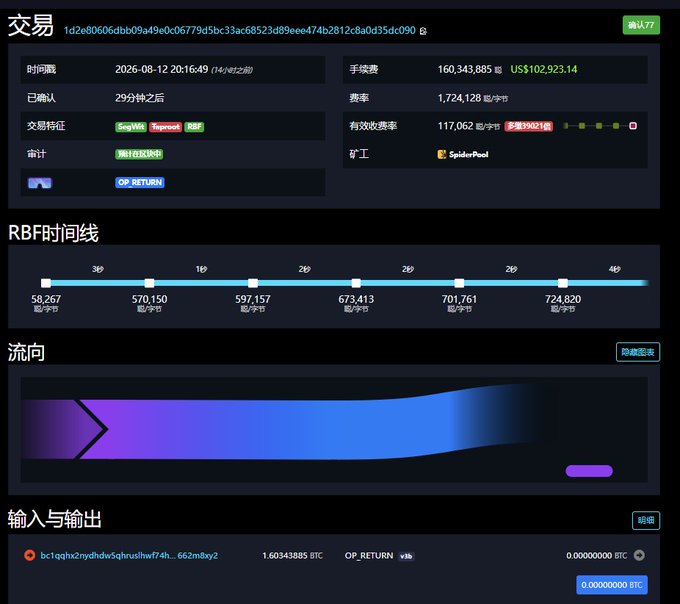
Task: Click the fee amount 160,343,885
Action: 464,69
